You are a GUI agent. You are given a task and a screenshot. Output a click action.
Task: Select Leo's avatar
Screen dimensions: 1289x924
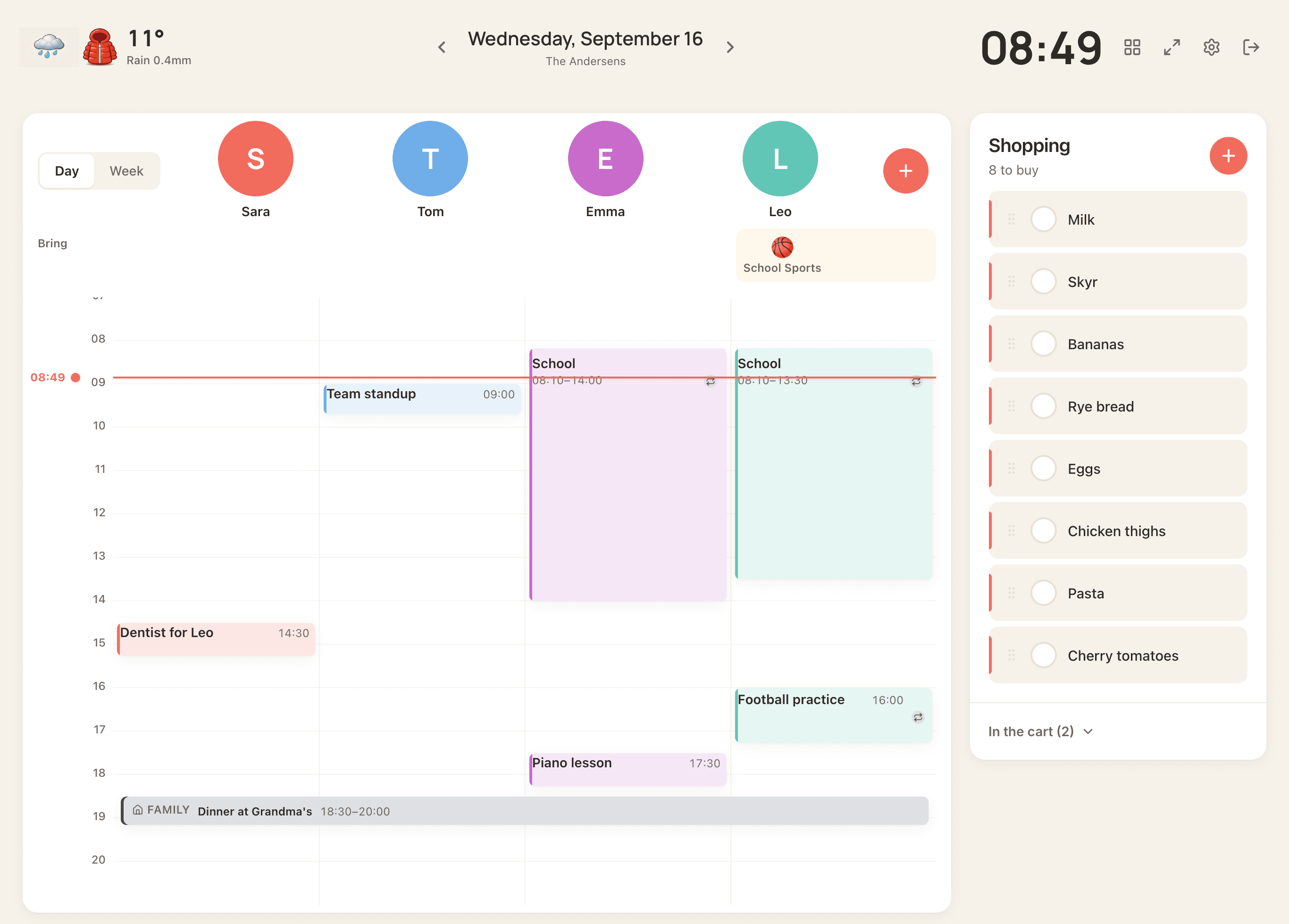pos(780,159)
